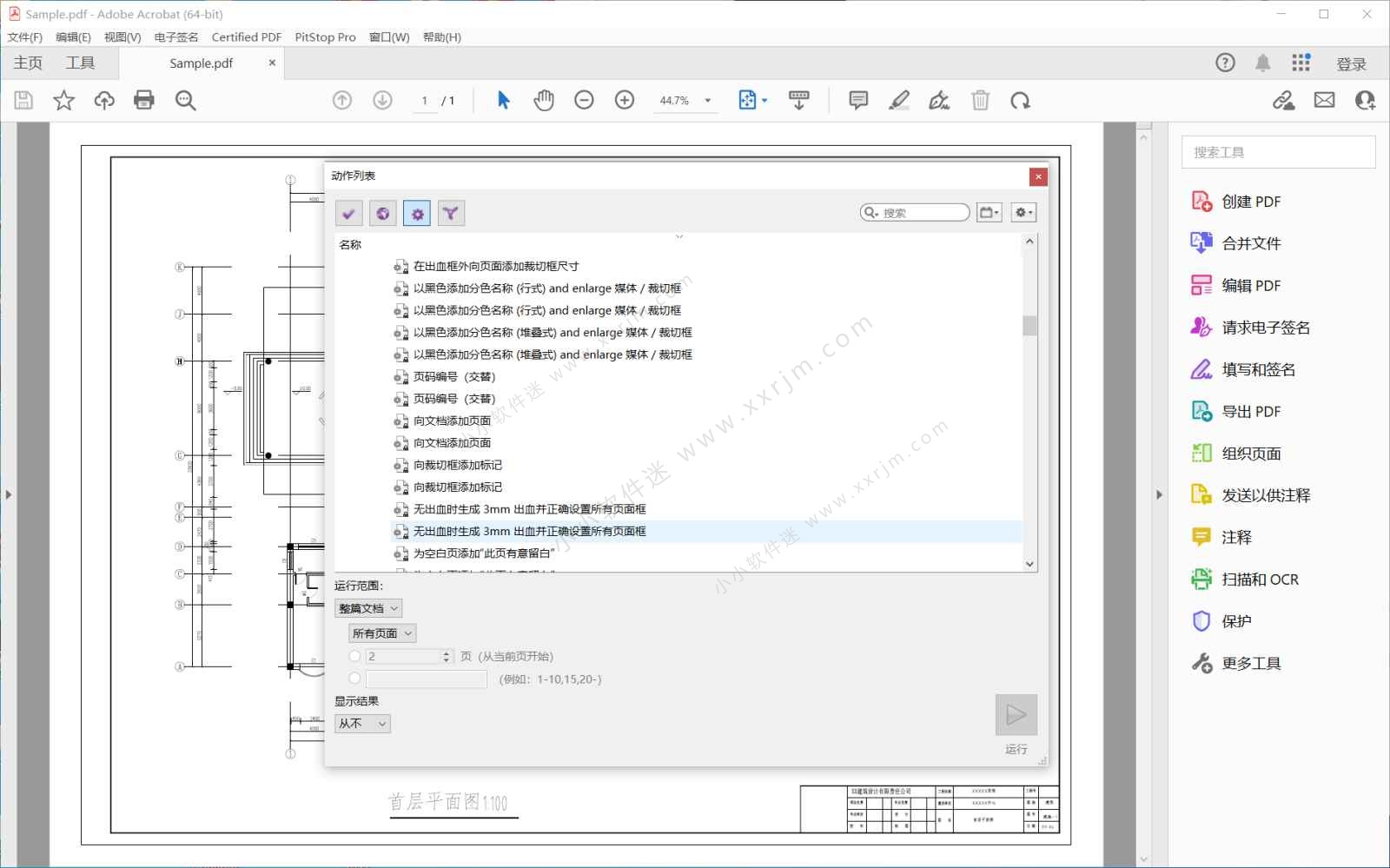
Task: Toggle the highlighted gear filter button
Action: pos(417,213)
